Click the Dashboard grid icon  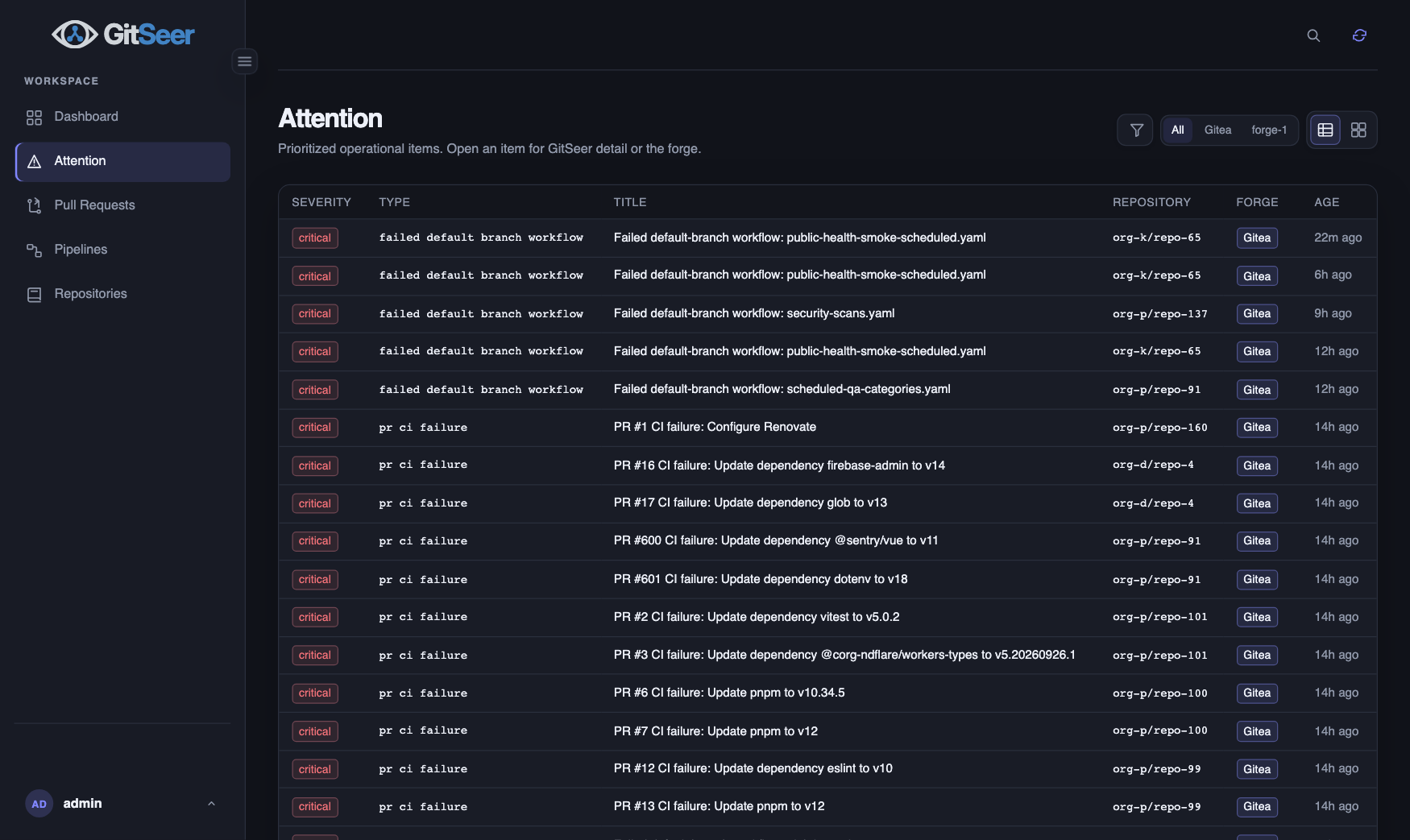(x=34, y=118)
